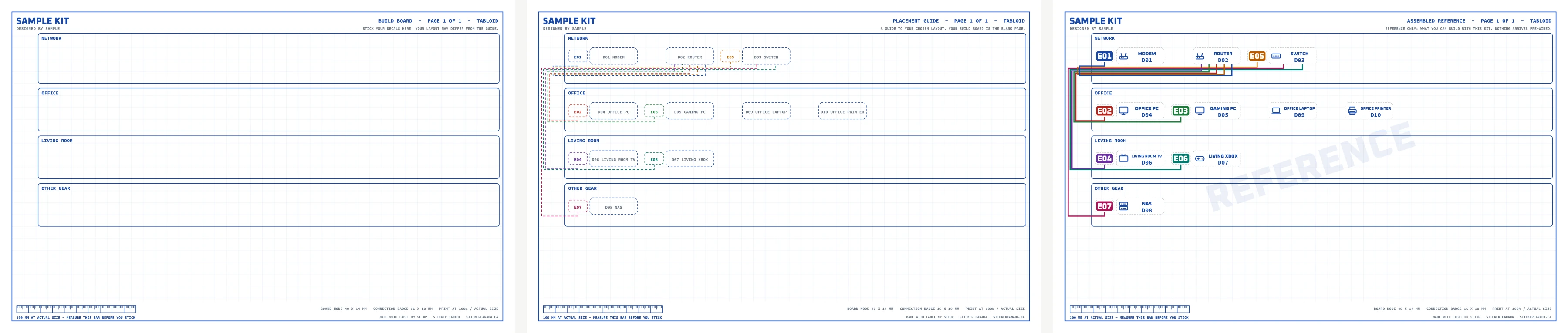Image resolution: width=1568 pixels, height=333 pixels.
Task: Select the dashed D06 LIVING ROOM TV placeholder
Action: tap(614, 159)
